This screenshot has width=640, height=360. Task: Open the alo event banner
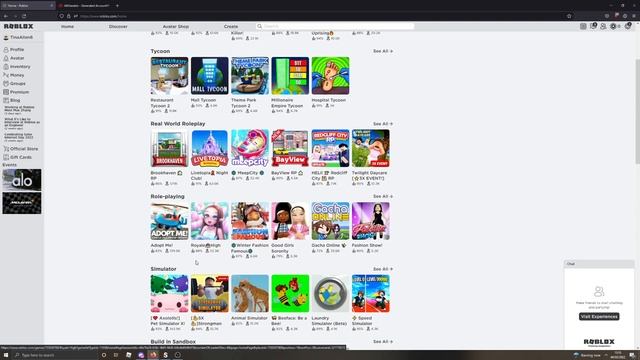click(x=22, y=180)
